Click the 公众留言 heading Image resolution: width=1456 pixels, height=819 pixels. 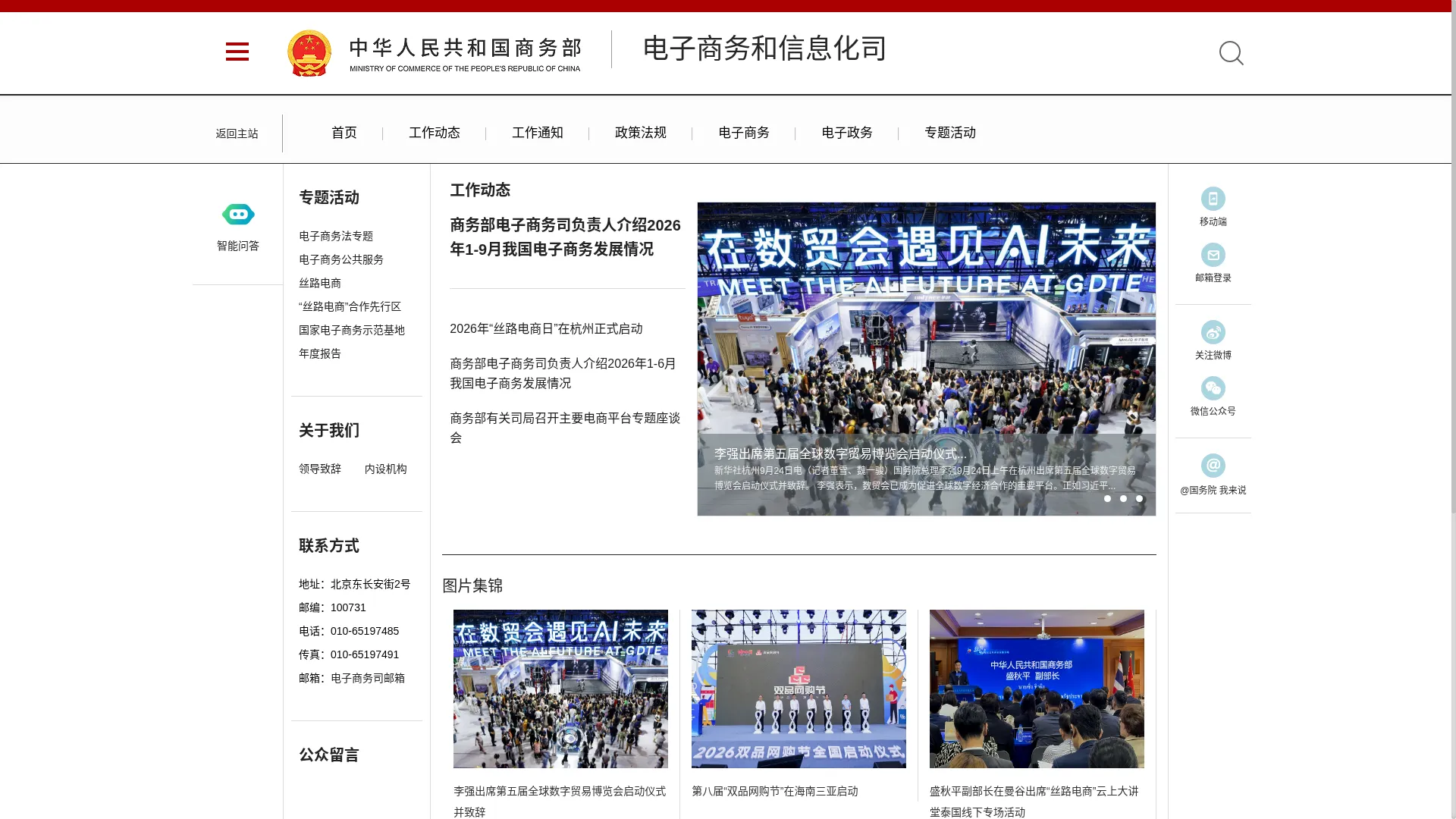pyautogui.click(x=329, y=755)
